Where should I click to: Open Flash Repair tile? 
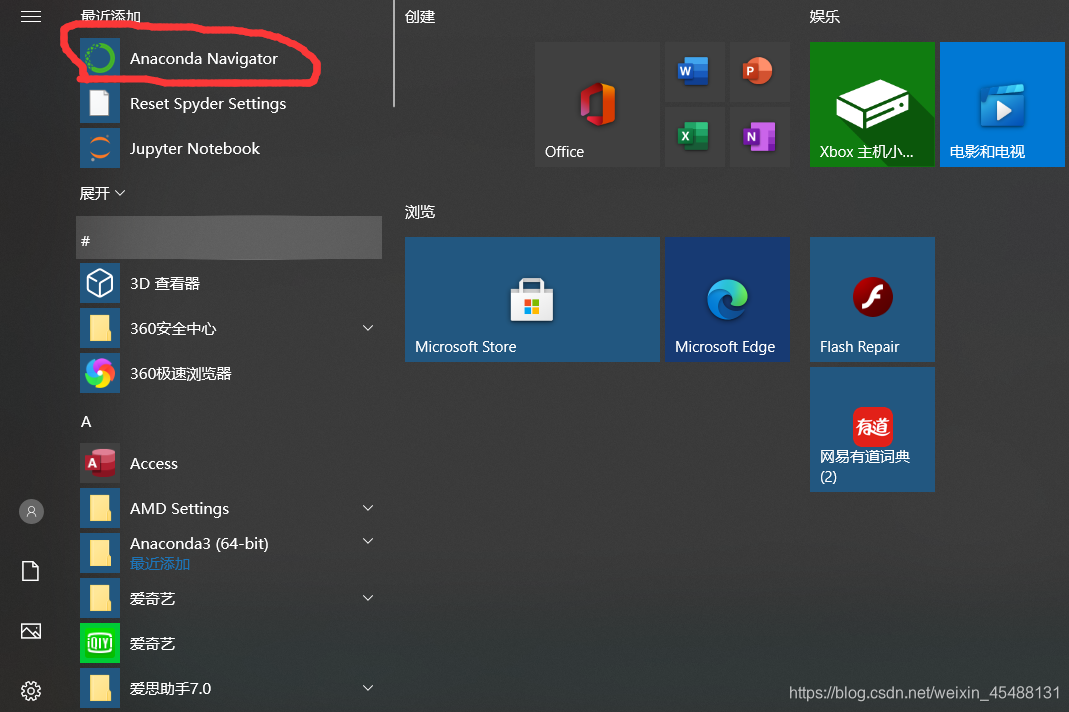[872, 299]
